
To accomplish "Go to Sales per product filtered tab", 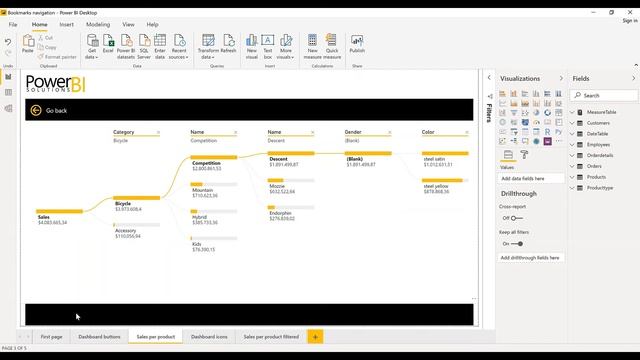I will (x=271, y=337).
